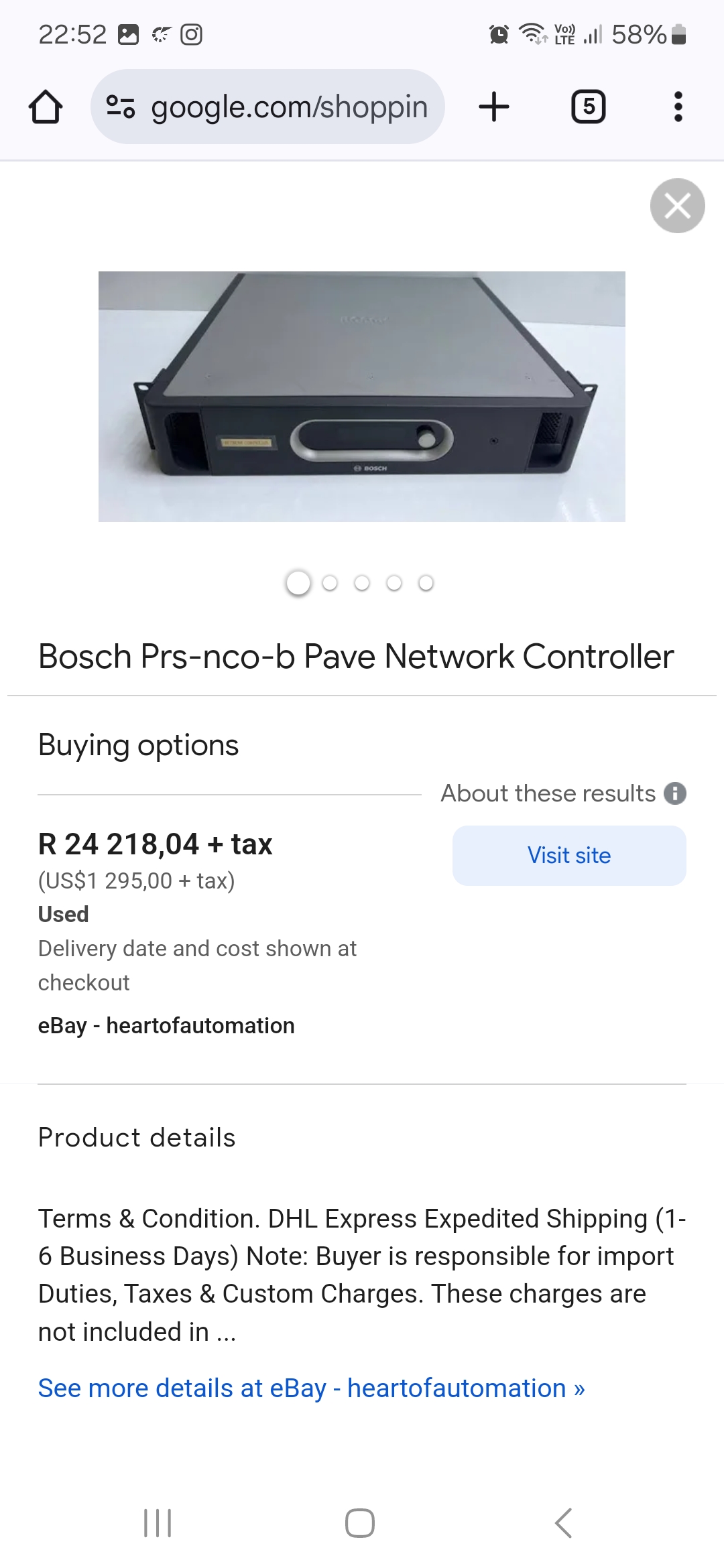Viewport: 724px width, 1568px height.
Task: Click the Visit site button
Action: coord(569,856)
